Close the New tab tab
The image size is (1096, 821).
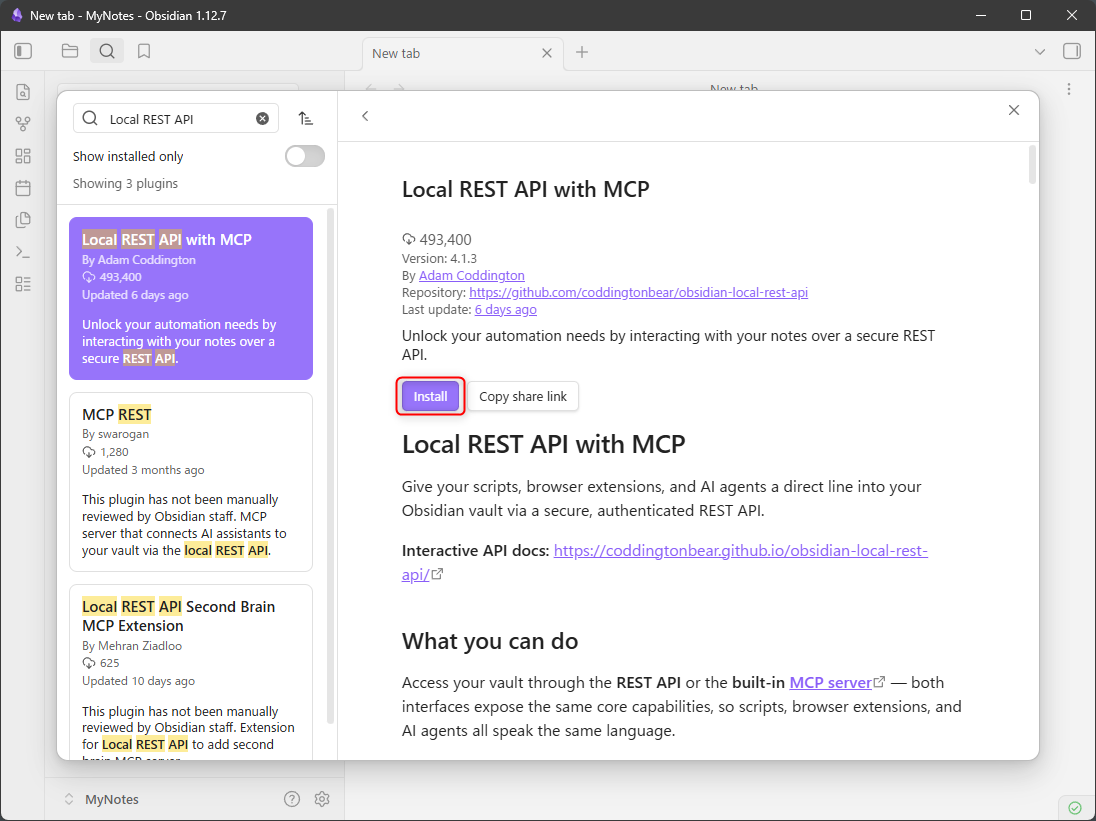[x=547, y=53]
